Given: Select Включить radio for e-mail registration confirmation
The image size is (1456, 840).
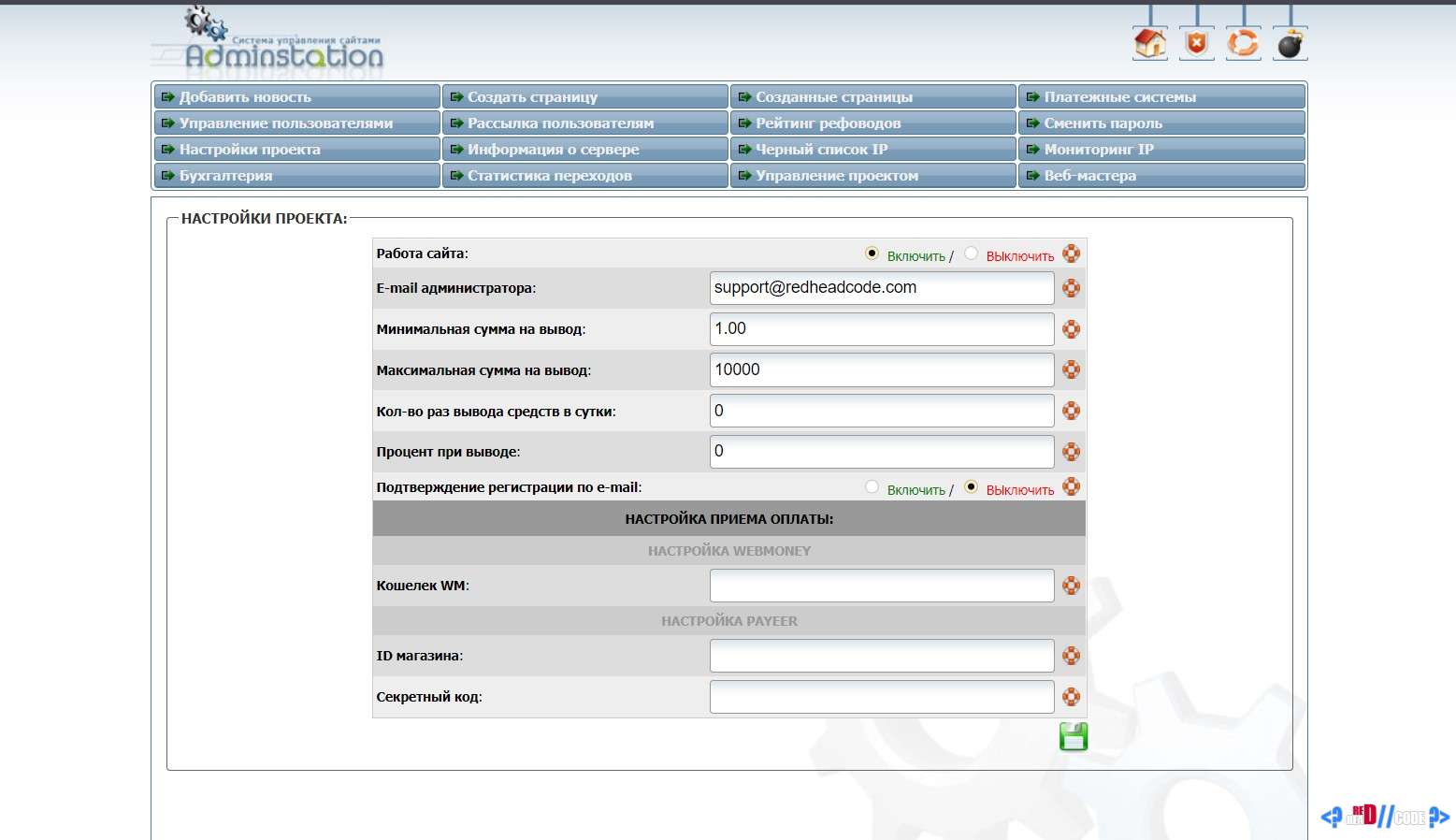Looking at the screenshot, I should pyautogui.click(x=872, y=487).
